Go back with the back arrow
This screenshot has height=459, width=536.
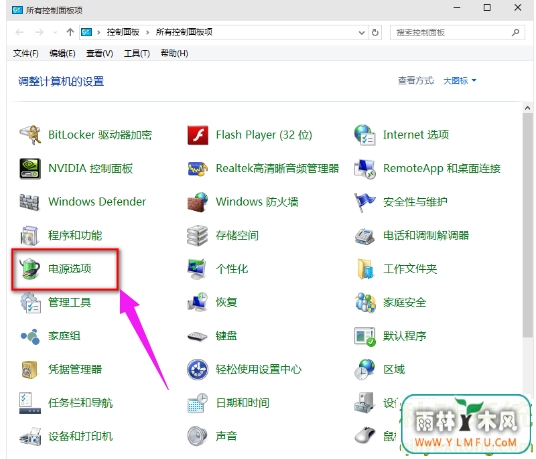point(19,32)
